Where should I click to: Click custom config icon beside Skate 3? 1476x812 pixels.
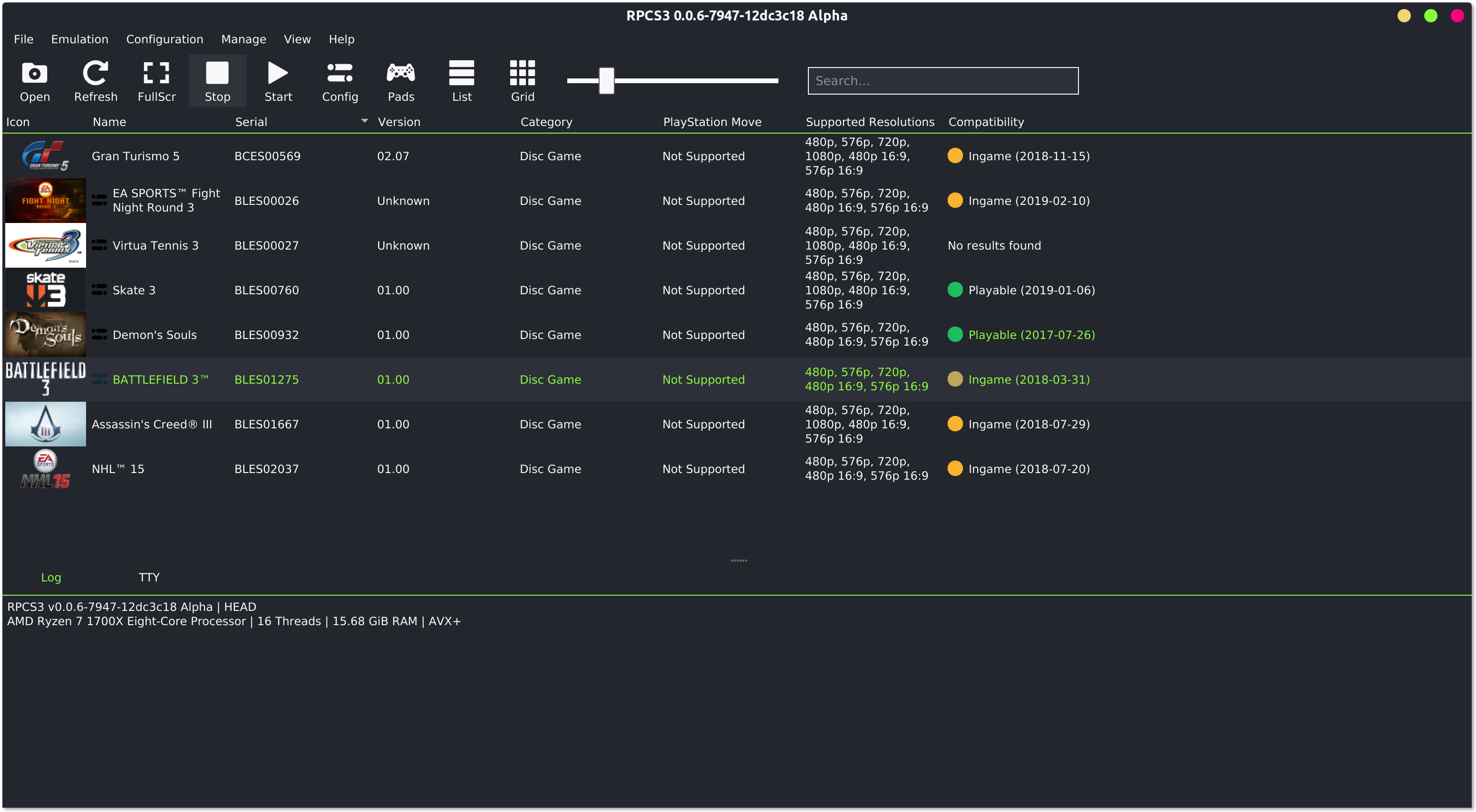(99, 290)
